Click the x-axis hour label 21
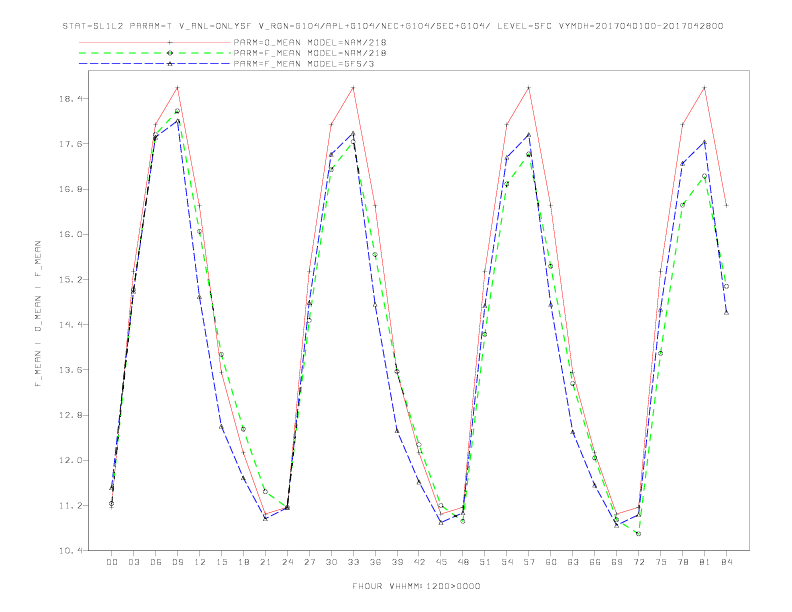Screen dimensions: 792x612 pyautogui.click(x=265, y=562)
